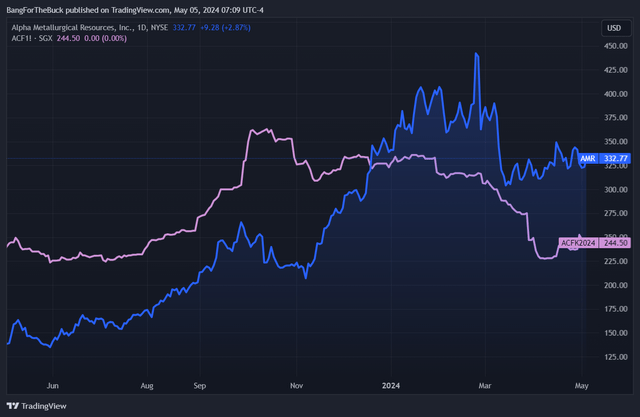Click the 375.00 price axis label
This screenshot has height=417, width=640.
click(x=616, y=118)
